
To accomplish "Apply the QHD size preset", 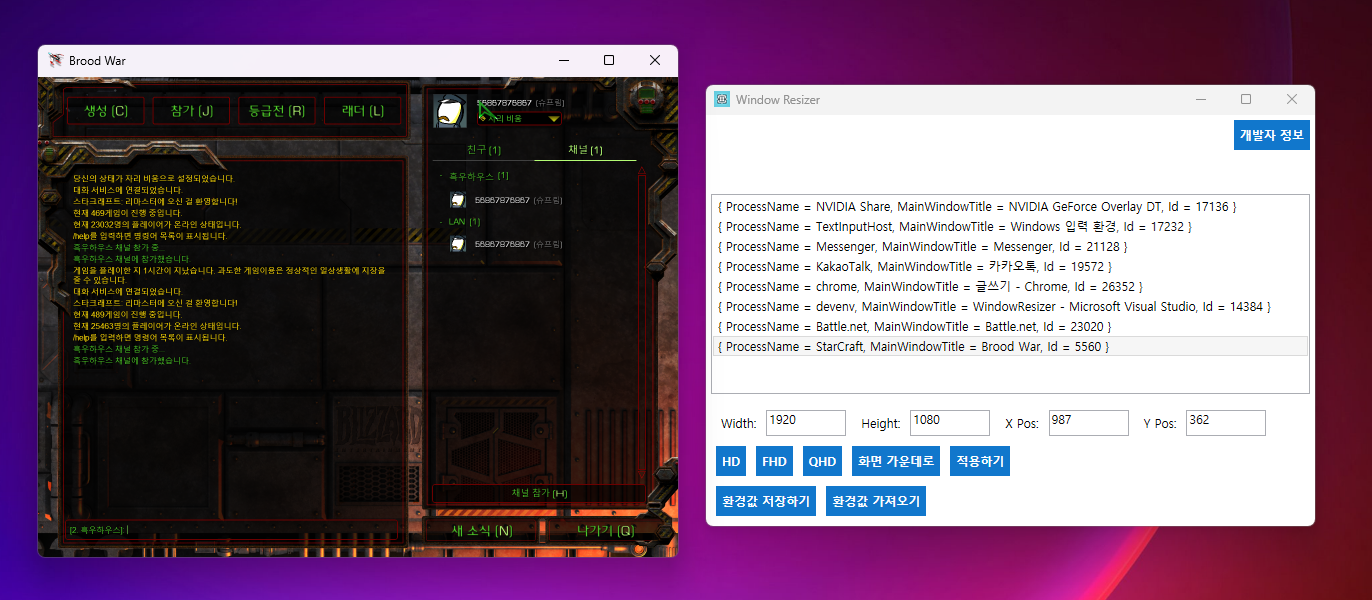I will 823,462.
